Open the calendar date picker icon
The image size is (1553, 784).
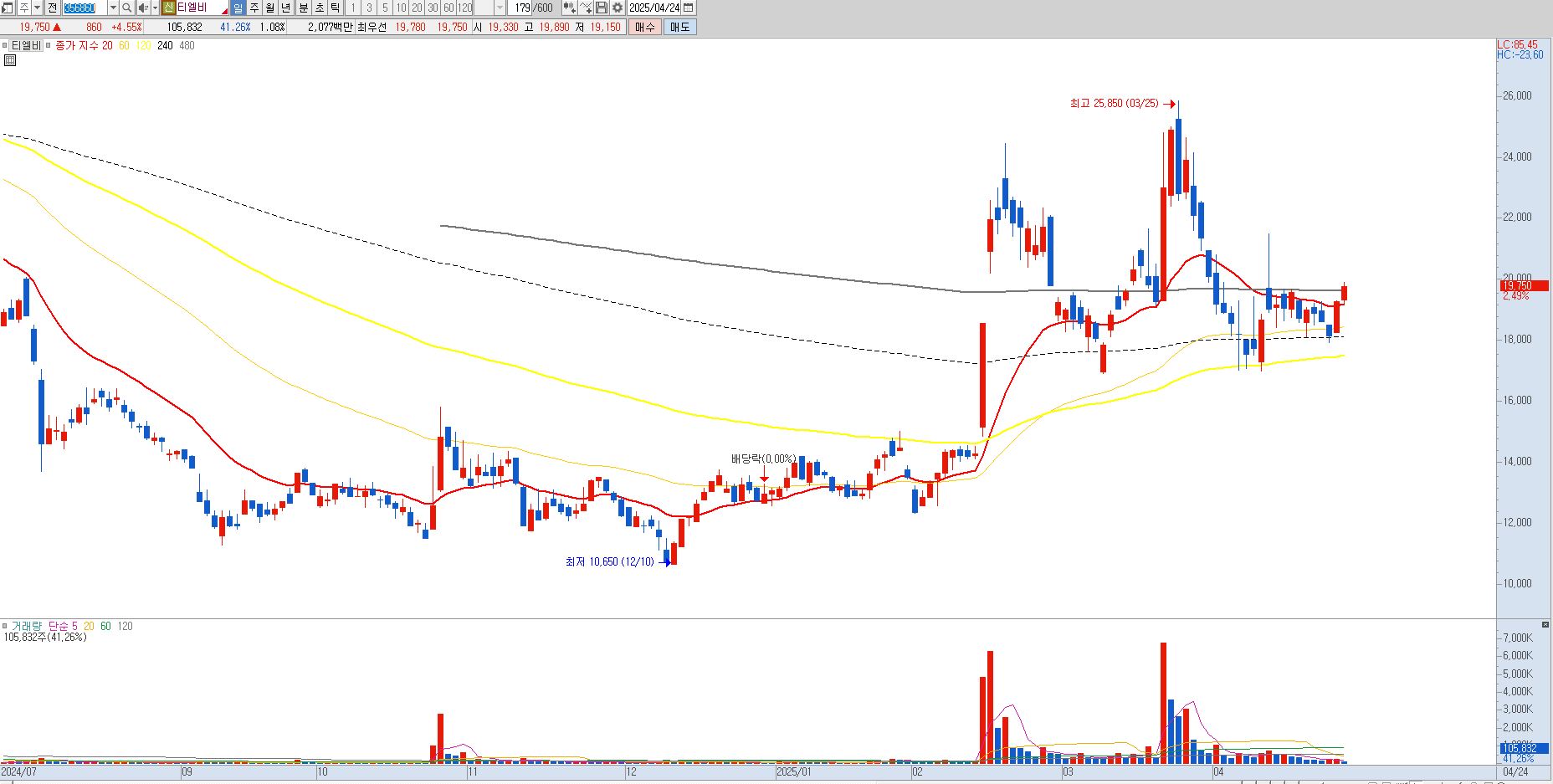[688, 8]
